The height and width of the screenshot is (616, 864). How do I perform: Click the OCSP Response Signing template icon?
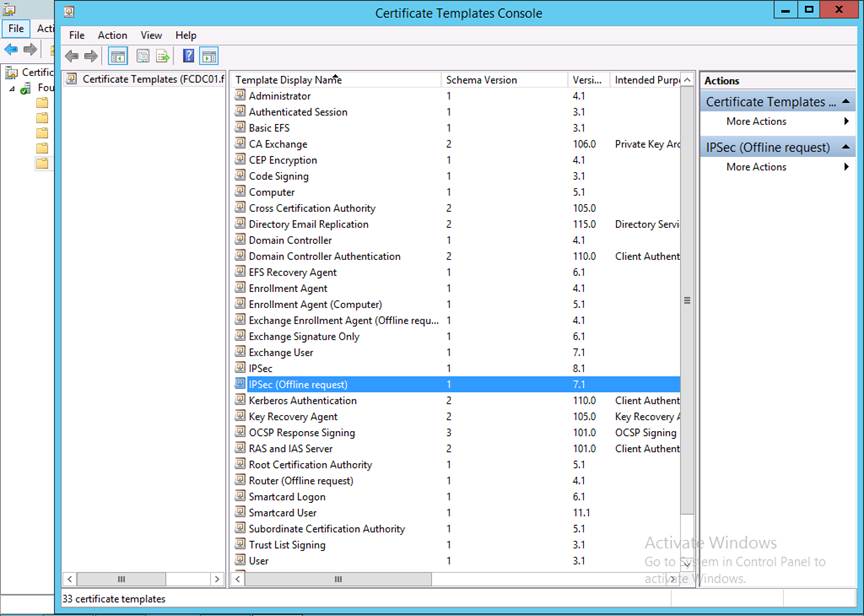click(x=240, y=433)
